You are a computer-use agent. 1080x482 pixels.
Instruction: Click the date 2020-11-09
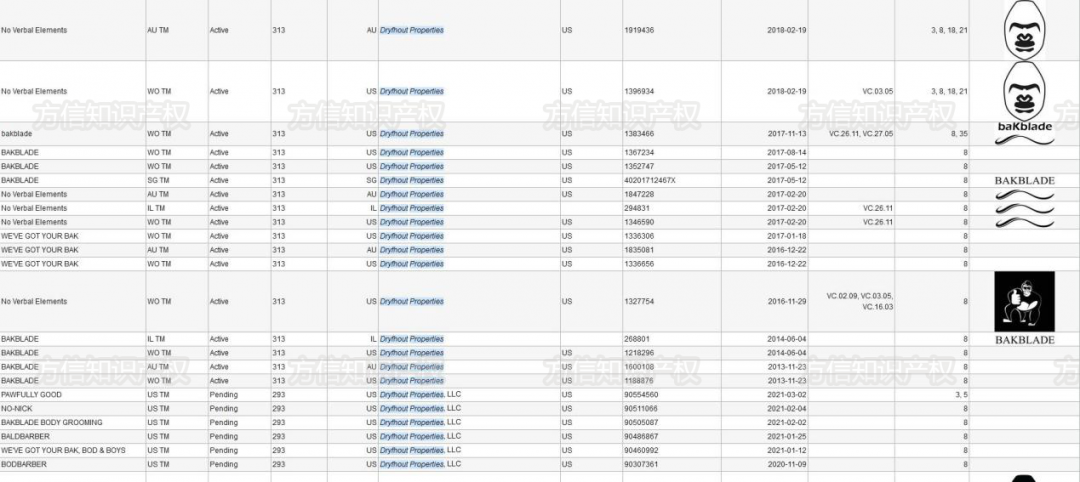(787, 464)
